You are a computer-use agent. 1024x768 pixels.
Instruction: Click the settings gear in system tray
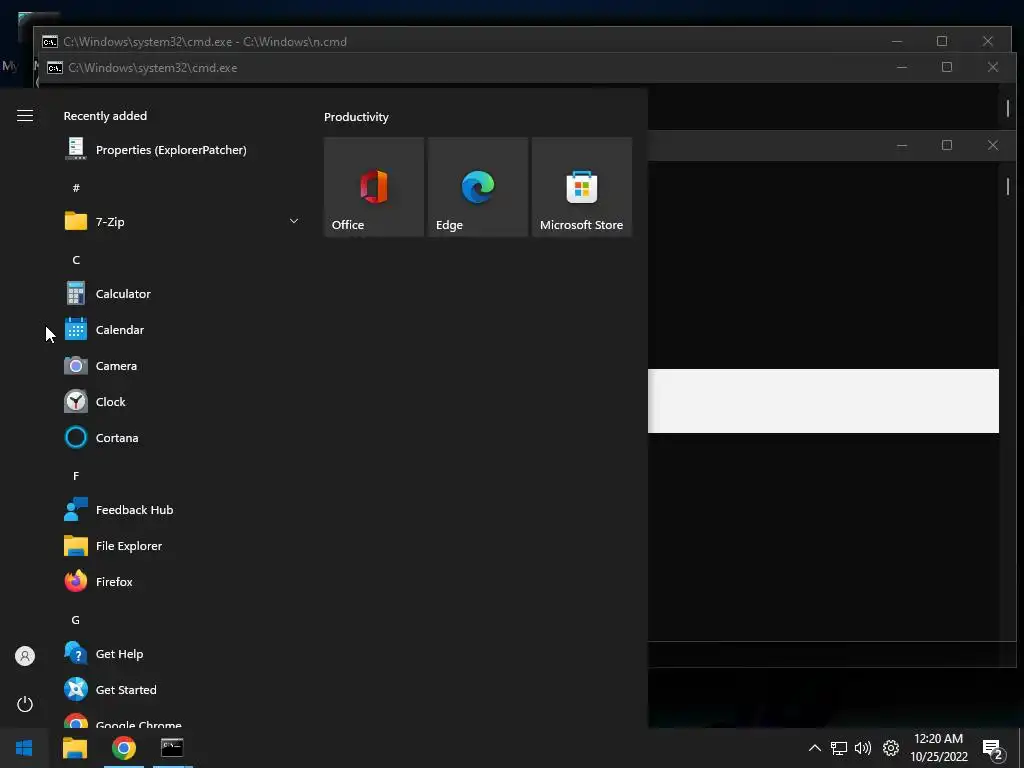click(891, 748)
